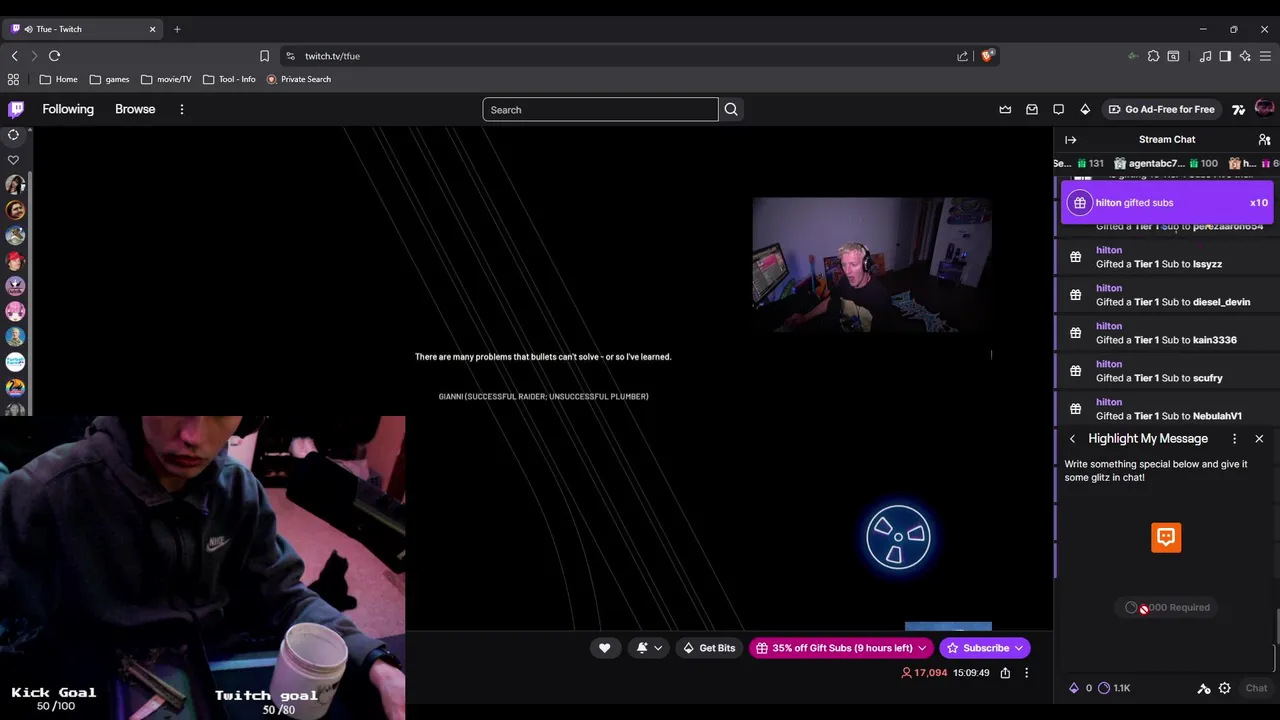
Task: Click the 1000 Required points button
Action: click(1166, 608)
